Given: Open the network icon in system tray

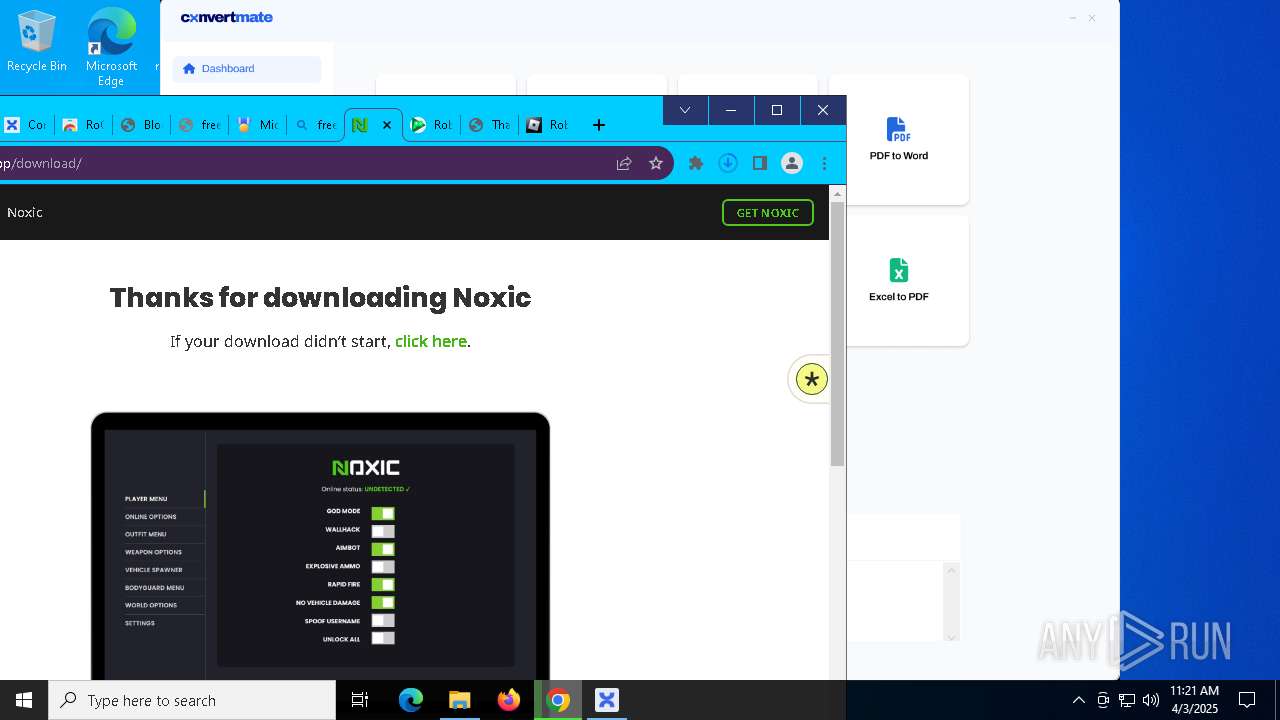Looking at the screenshot, I should [x=1126, y=700].
